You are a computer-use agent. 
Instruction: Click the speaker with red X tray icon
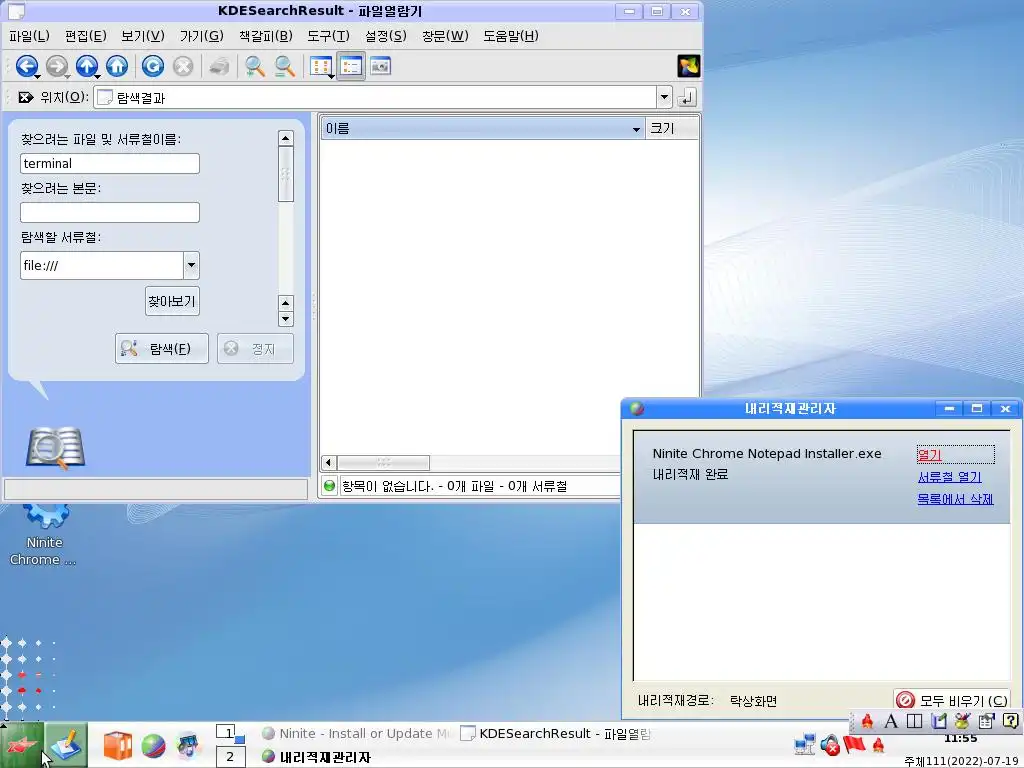tap(829, 744)
